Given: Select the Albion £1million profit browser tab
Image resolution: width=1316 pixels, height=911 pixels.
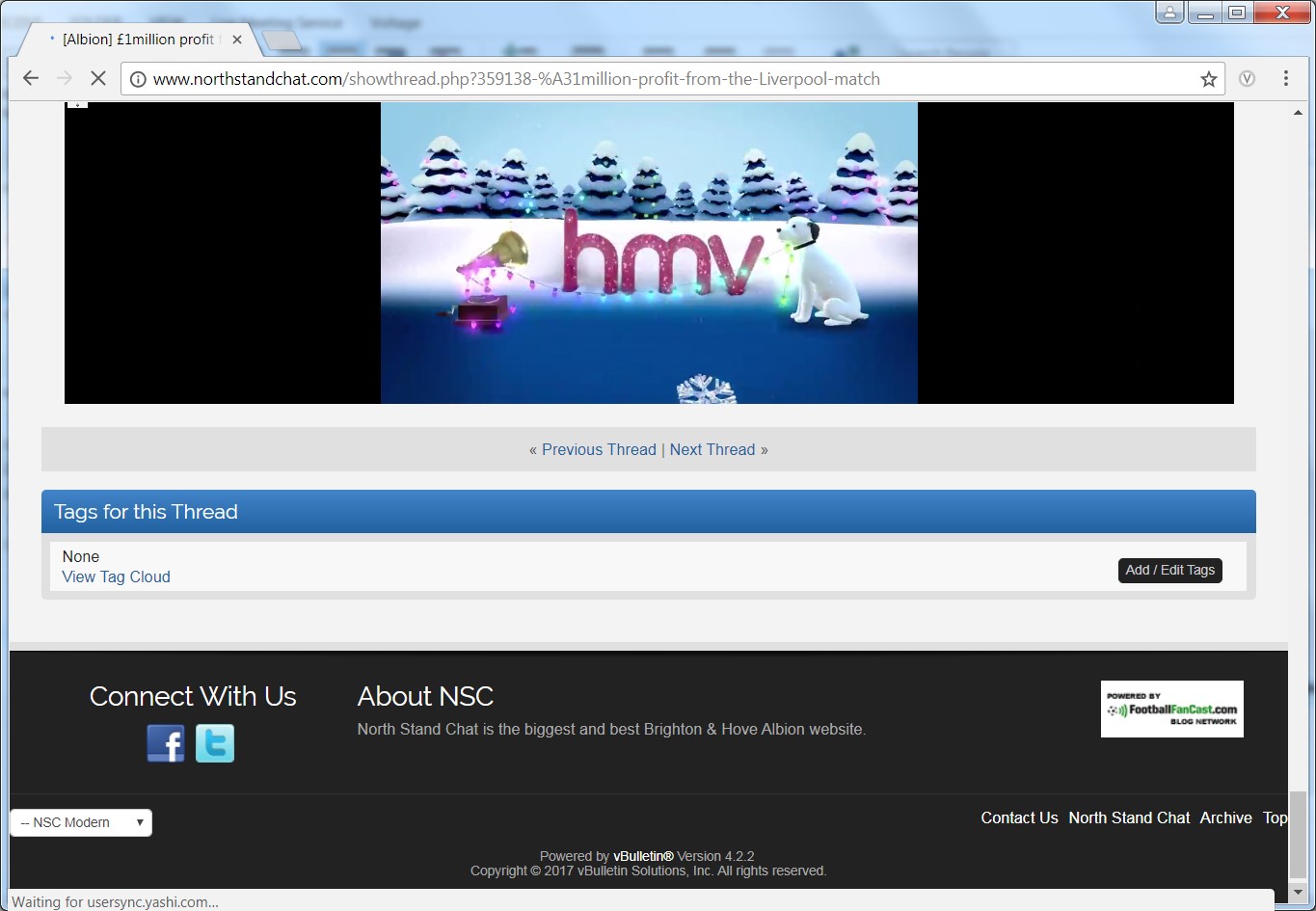Looking at the screenshot, I should click(x=140, y=40).
